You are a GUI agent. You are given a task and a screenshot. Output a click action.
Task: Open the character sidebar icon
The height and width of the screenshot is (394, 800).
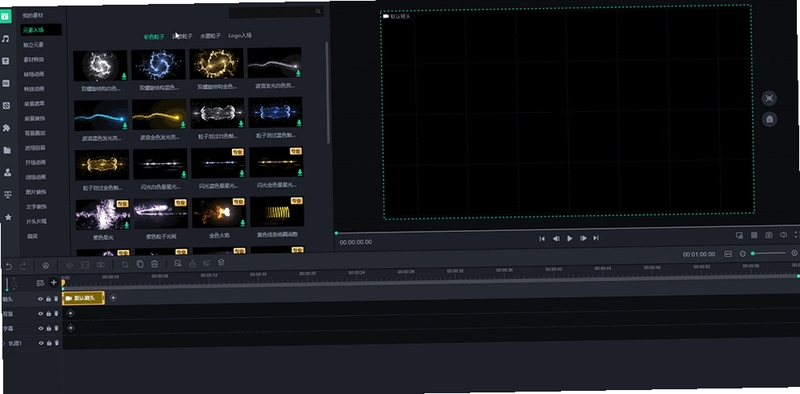click(8, 173)
